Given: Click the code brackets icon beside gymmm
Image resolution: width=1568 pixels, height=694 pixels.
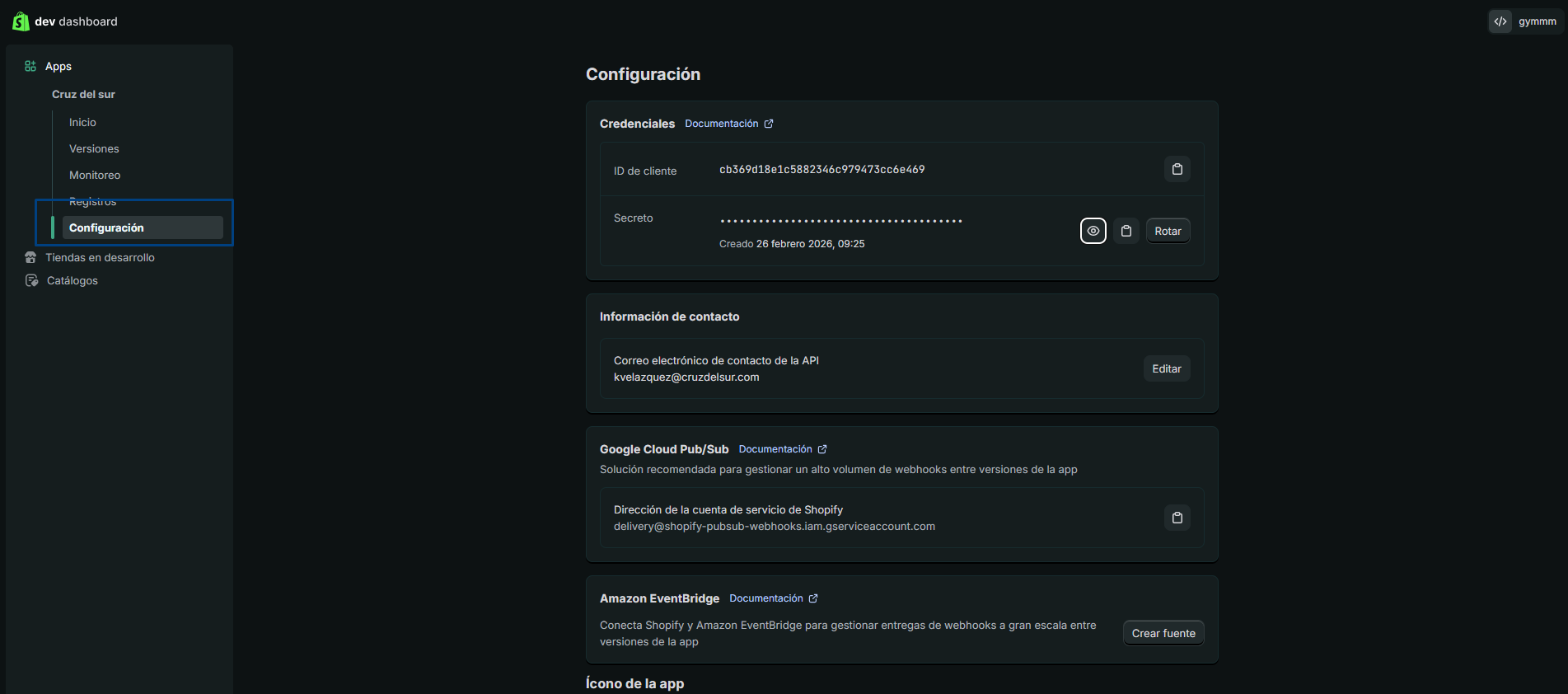Looking at the screenshot, I should [x=1500, y=21].
